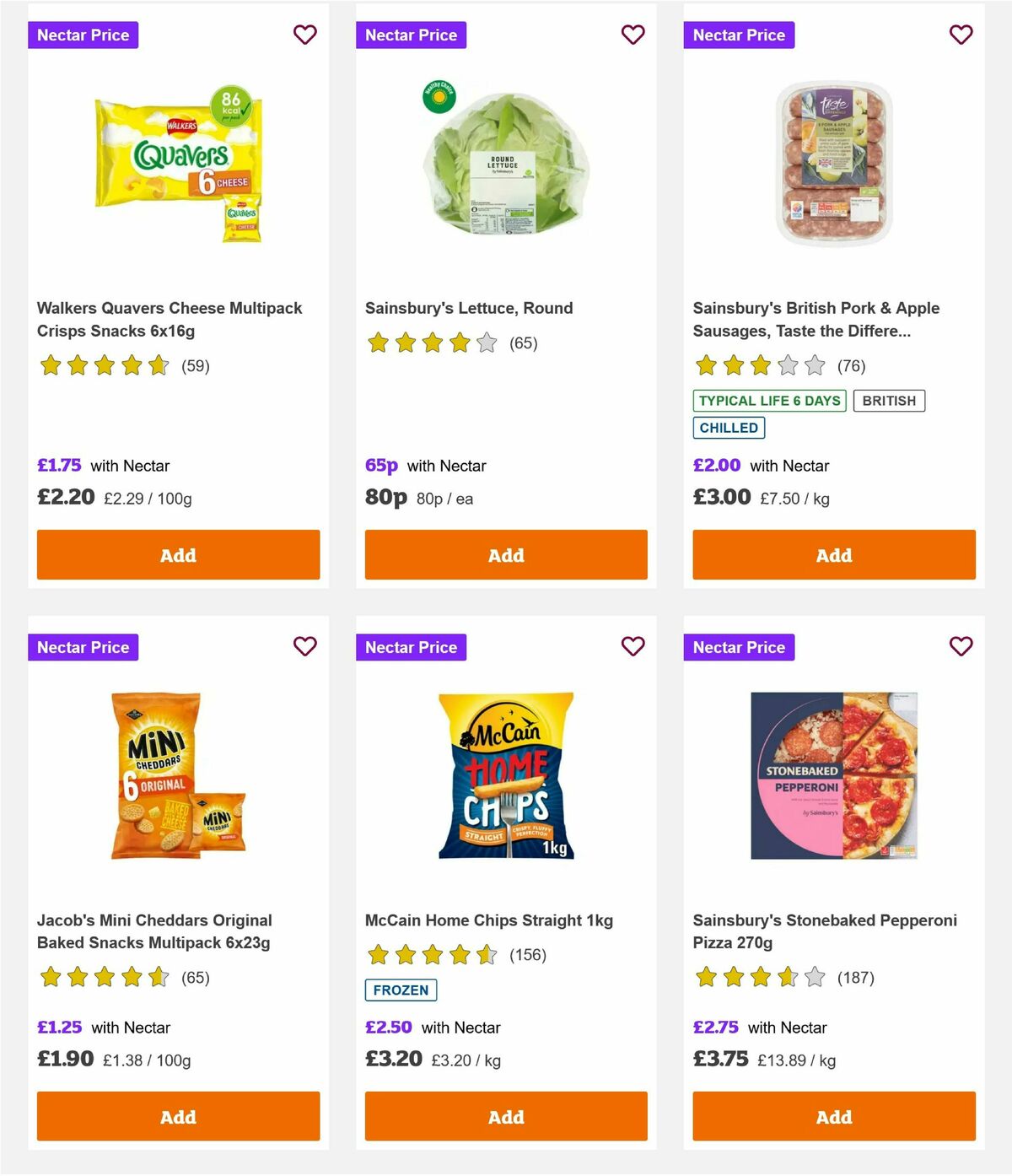The image size is (1012, 1176).
Task: Click the heart icon for McCain Home Chips
Action: click(x=632, y=647)
